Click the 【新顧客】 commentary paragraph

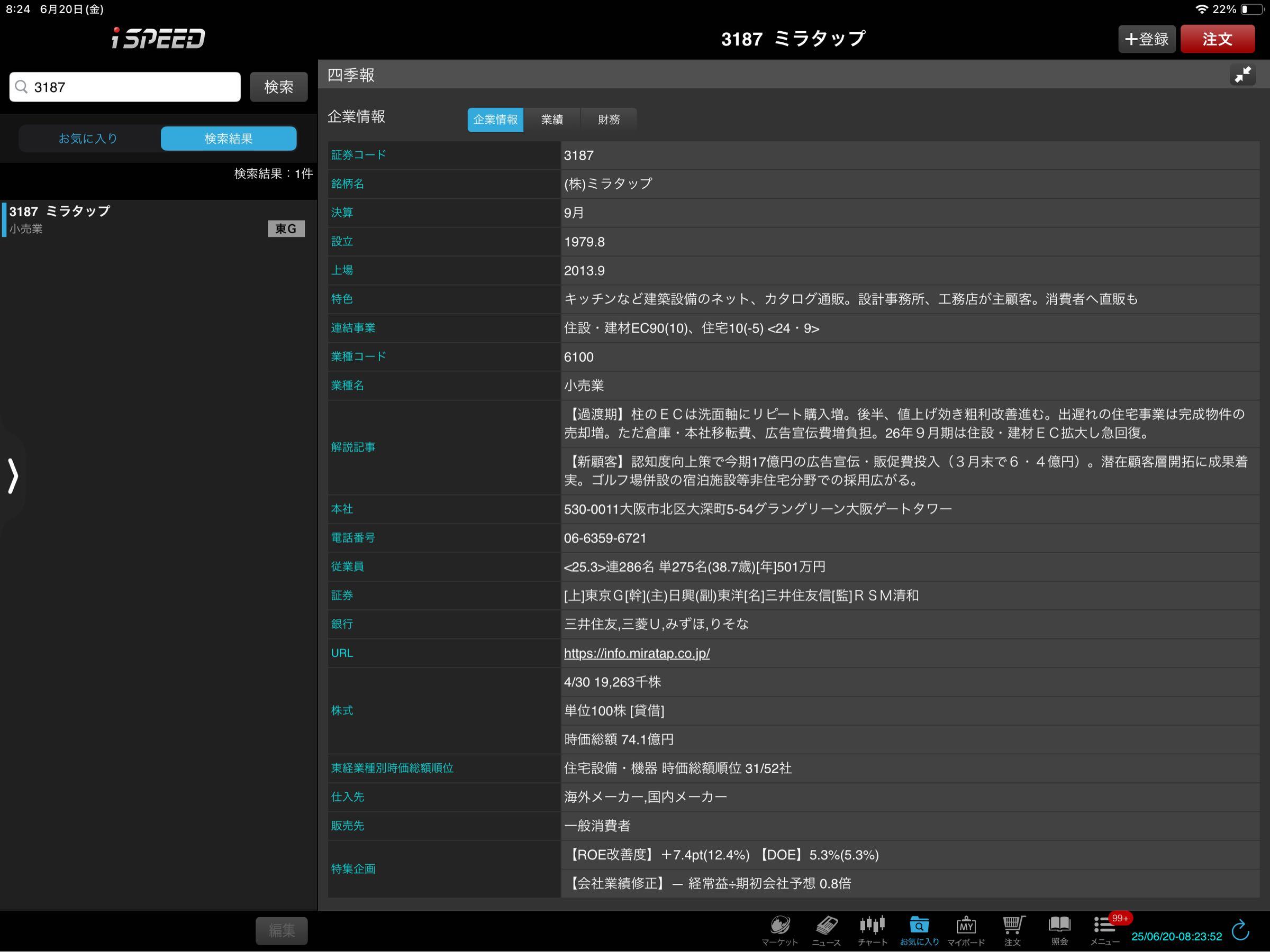[x=906, y=471]
